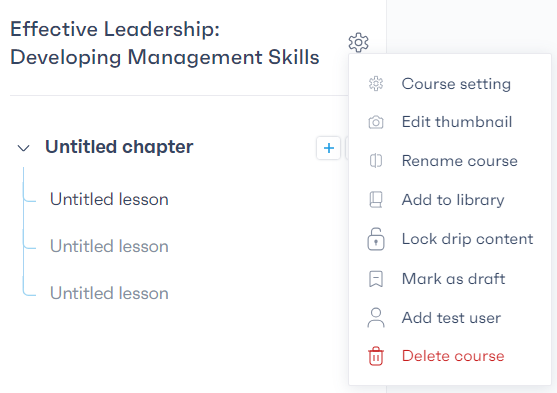Screen dimensions: 557x393
Task: Click the rename icon beside Rename course
Action: tap(376, 161)
